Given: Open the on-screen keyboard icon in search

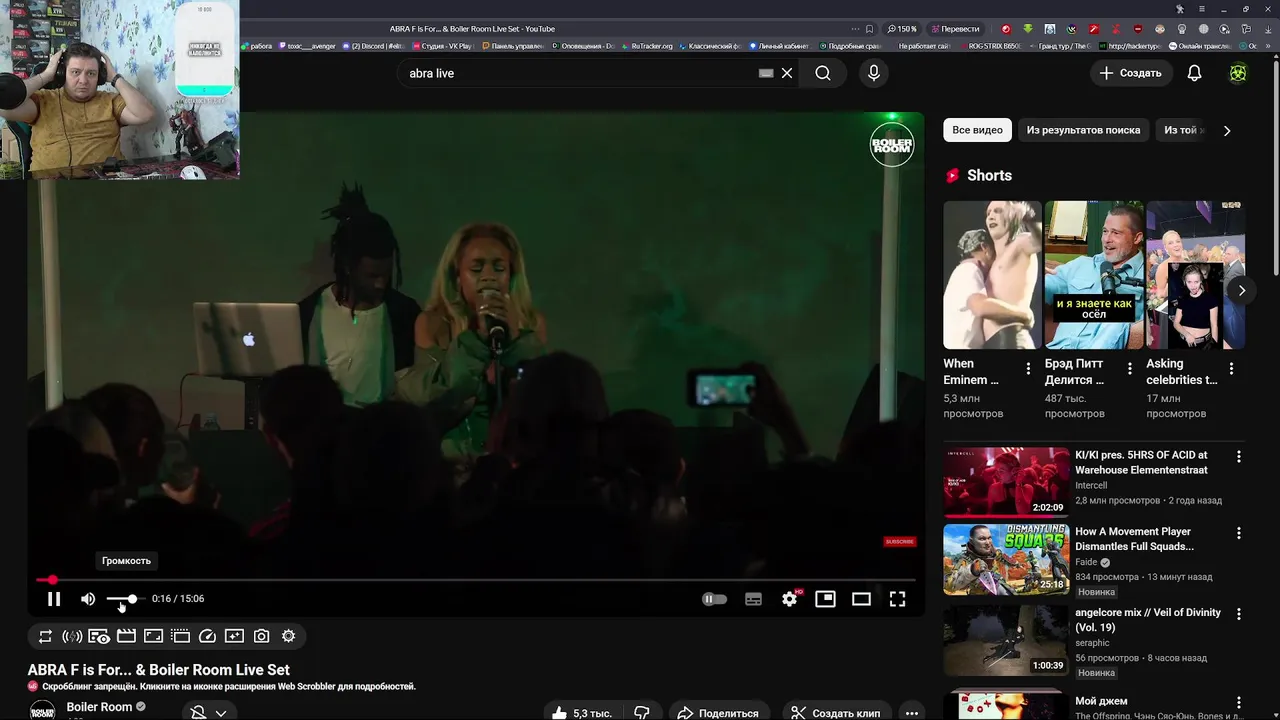Looking at the screenshot, I should (x=766, y=73).
